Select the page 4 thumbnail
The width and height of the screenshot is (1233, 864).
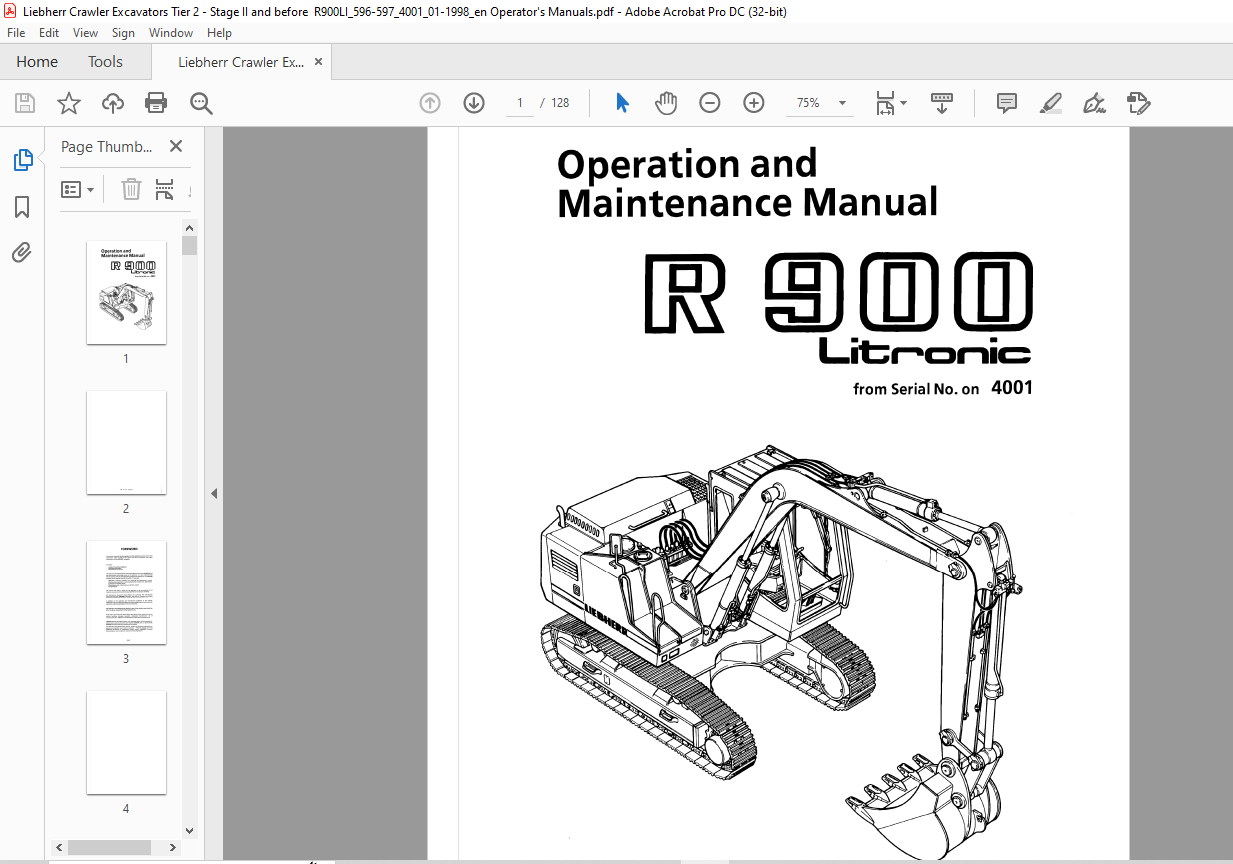click(x=126, y=742)
